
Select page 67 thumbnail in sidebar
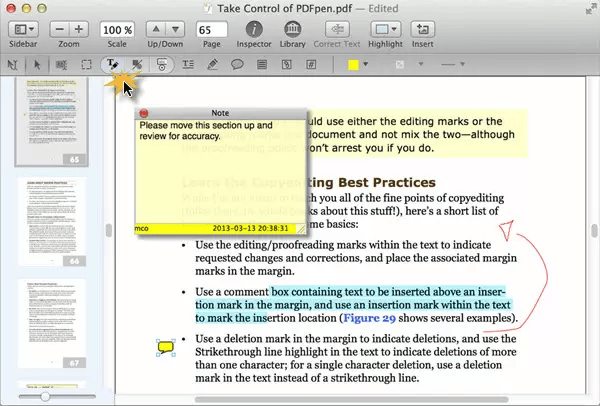click(x=52, y=323)
